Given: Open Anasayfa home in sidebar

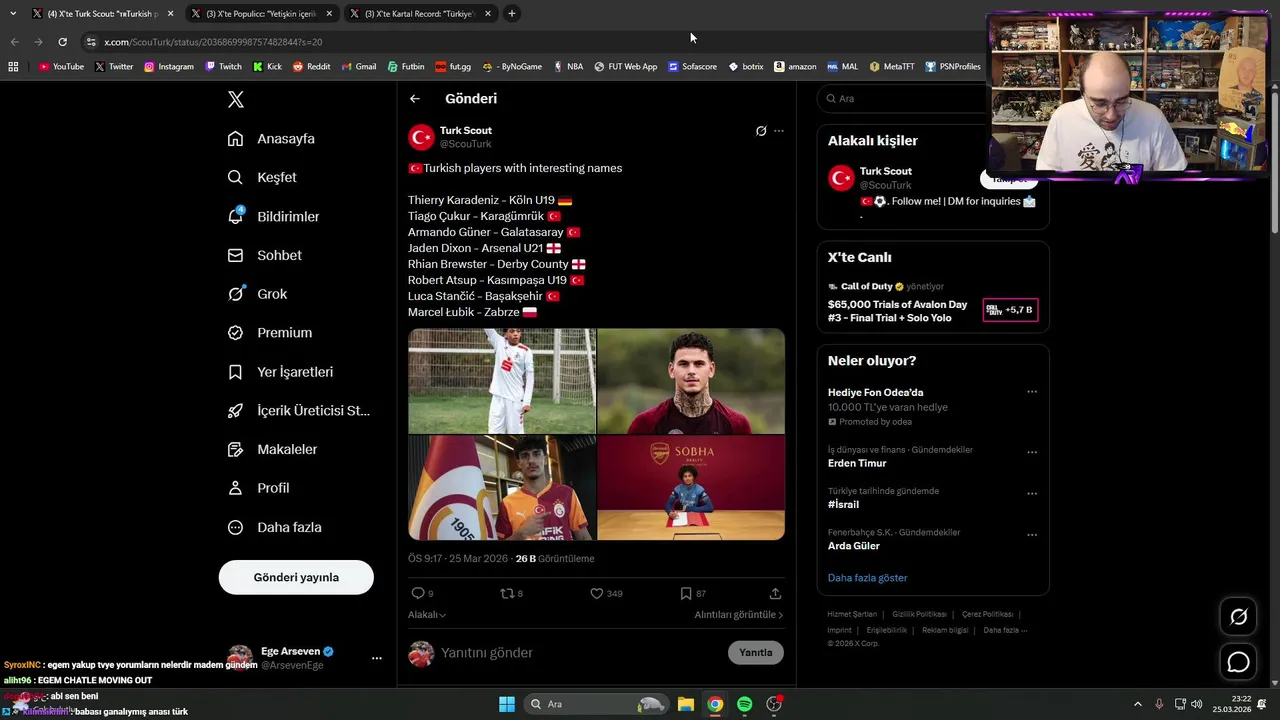Looking at the screenshot, I should pos(271,139).
